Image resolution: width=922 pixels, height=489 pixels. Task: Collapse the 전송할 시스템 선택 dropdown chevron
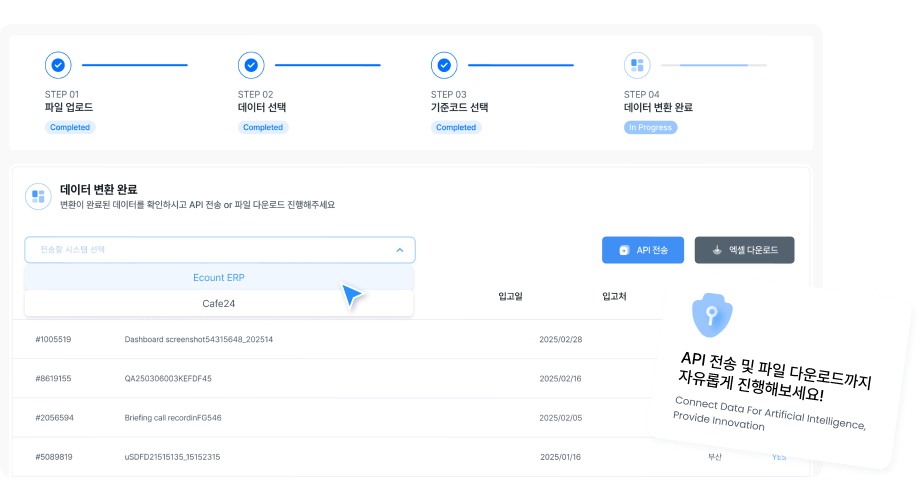pyautogui.click(x=400, y=250)
